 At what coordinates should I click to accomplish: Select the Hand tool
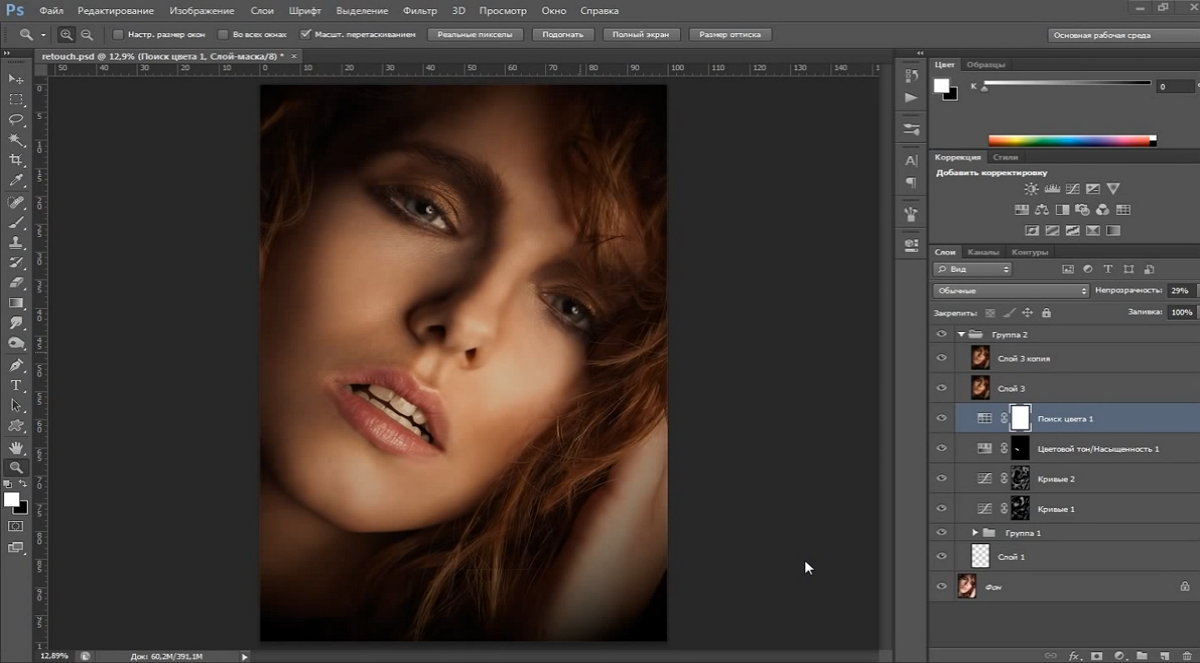tap(16, 447)
